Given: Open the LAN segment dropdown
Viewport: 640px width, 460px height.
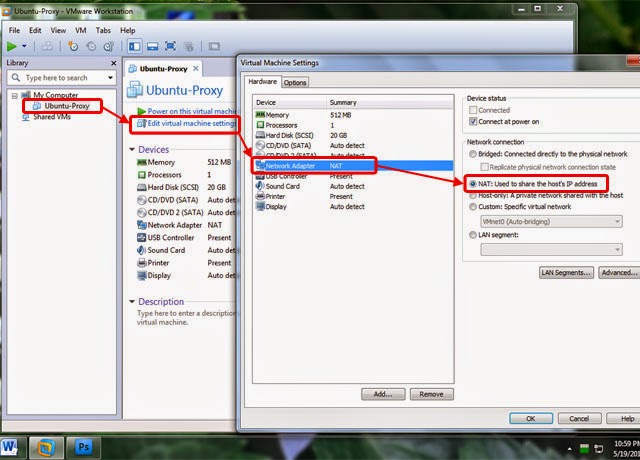Looking at the screenshot, I should pyautogui.click(x=551, y=249).
